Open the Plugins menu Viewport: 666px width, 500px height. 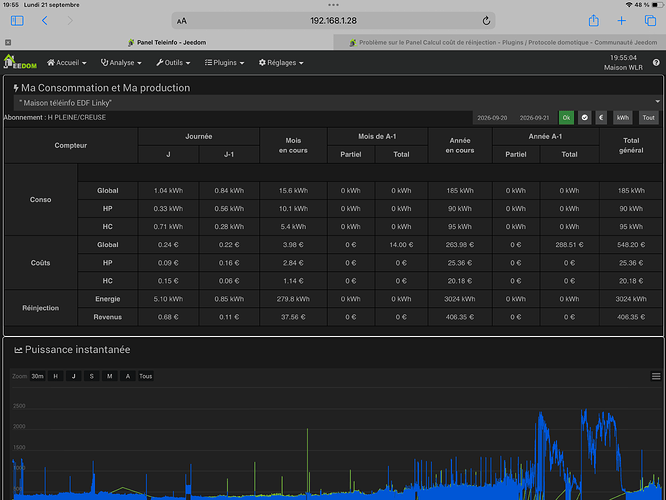pos(224,62)
